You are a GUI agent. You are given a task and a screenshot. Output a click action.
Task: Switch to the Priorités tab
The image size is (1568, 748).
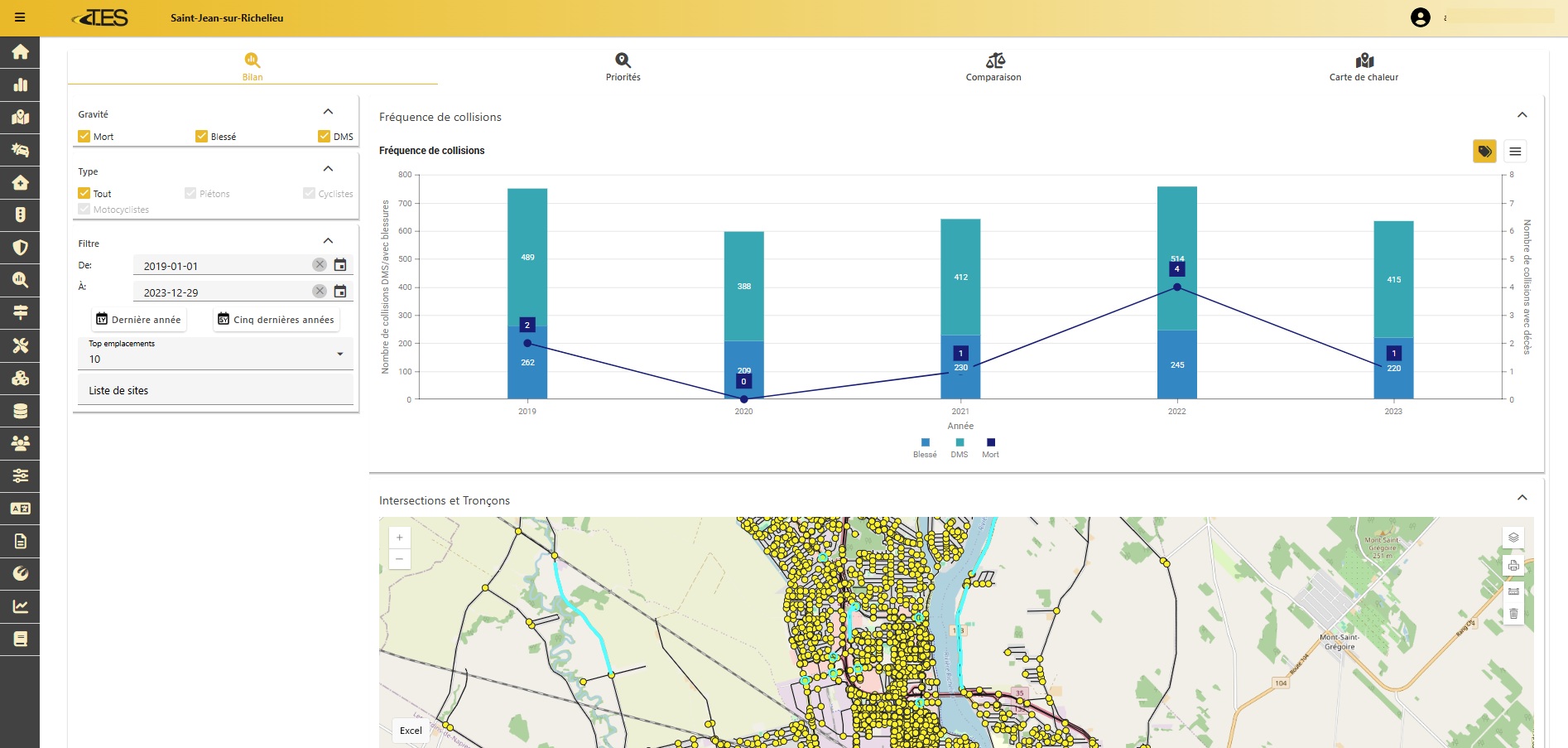(623, 66)
